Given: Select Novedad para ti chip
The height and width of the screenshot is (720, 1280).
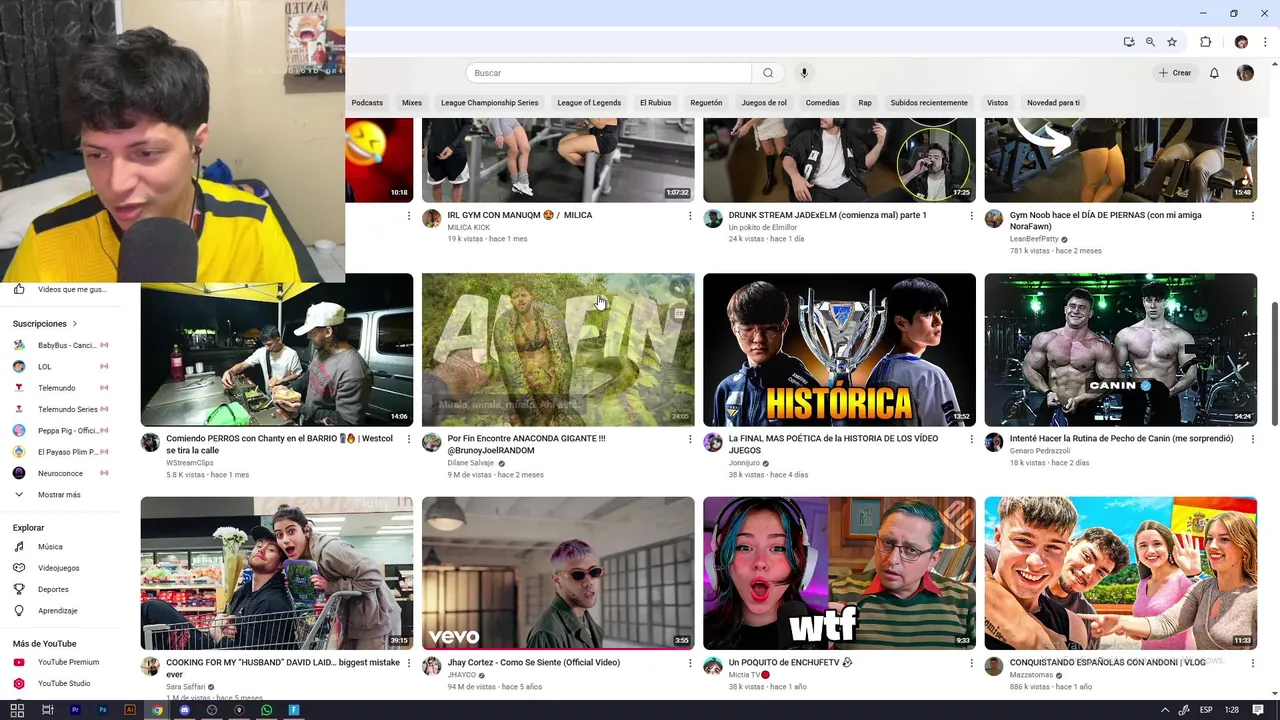Looking at the screenshot, I should (1053, 103).
